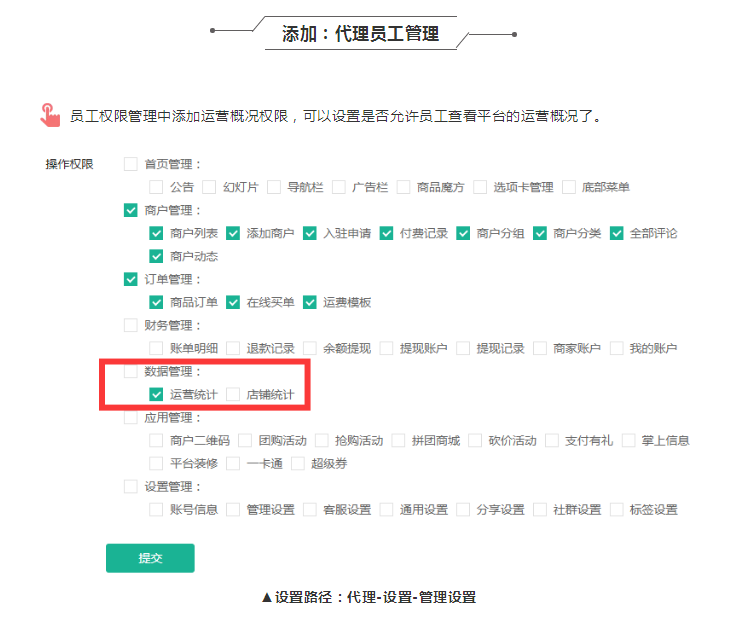Enable the 首页管理 checkbox
The height and width of the screenshot is (631, 731).
pyautogui.click(x=131, y=164)
